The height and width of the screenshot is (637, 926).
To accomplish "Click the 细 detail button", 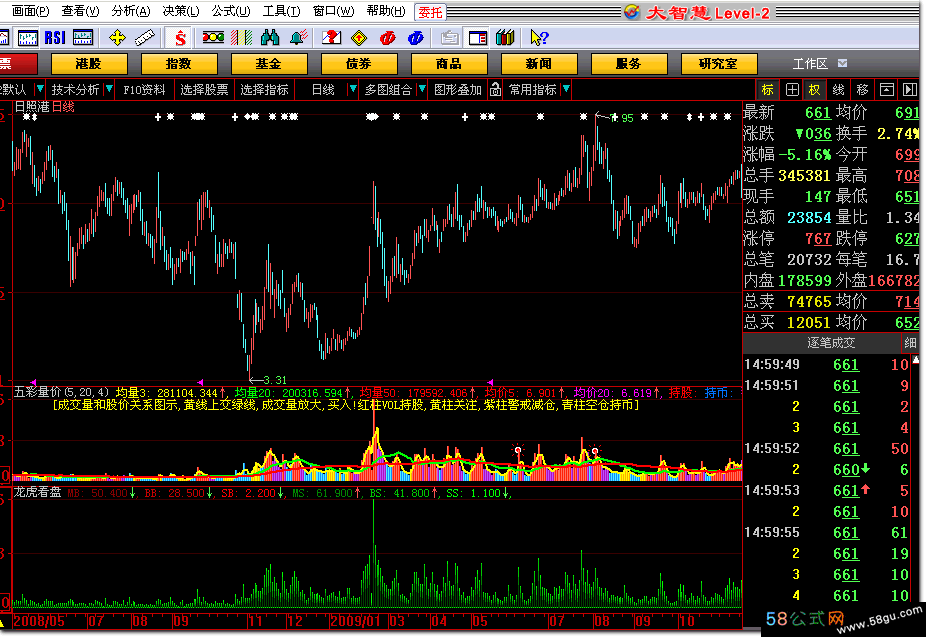I will 911,342.
